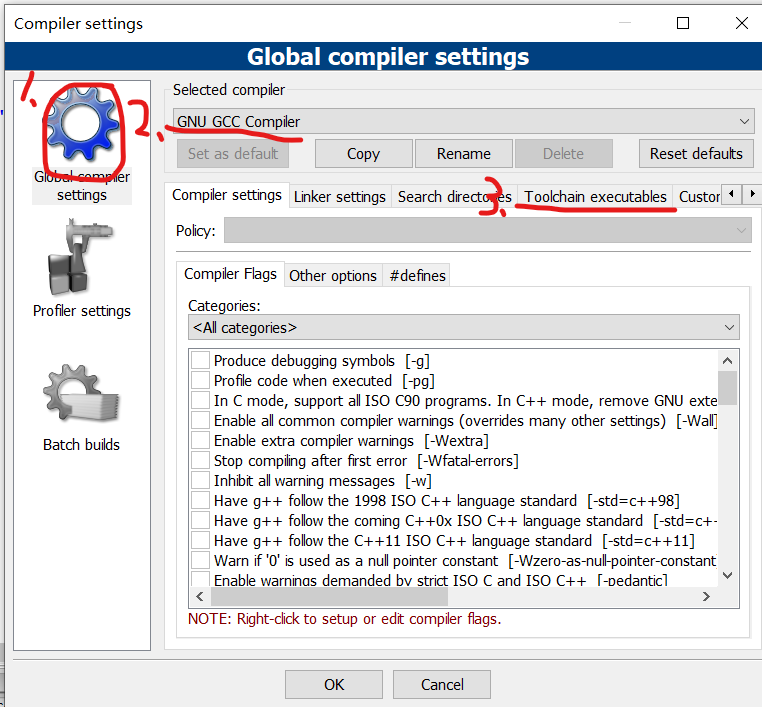The width and height of the screenshot is (762, 707).
Task: Open the Policy dropdown
Action: [487, 230]
